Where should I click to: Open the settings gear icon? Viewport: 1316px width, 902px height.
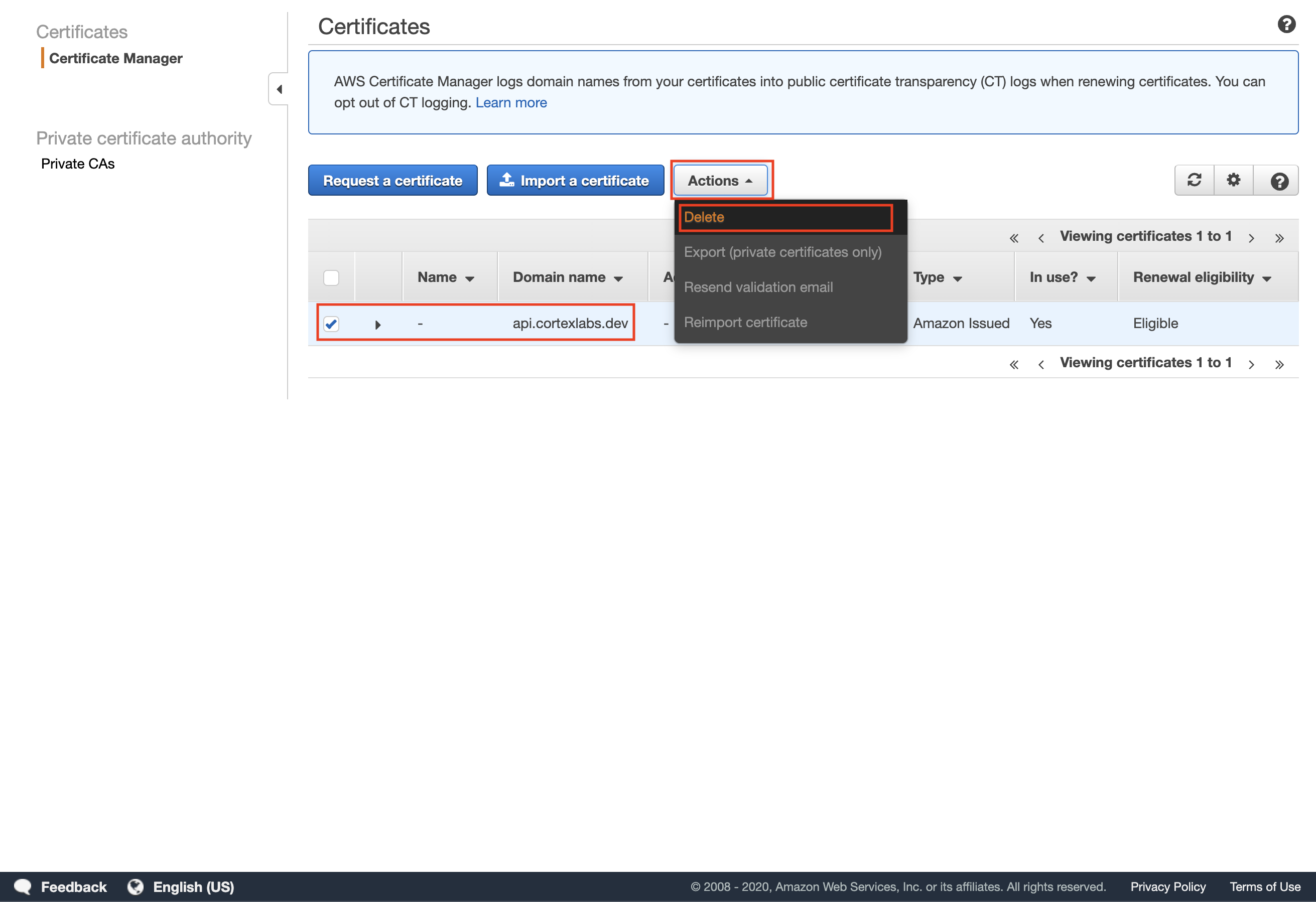[x=1233, y=181]
